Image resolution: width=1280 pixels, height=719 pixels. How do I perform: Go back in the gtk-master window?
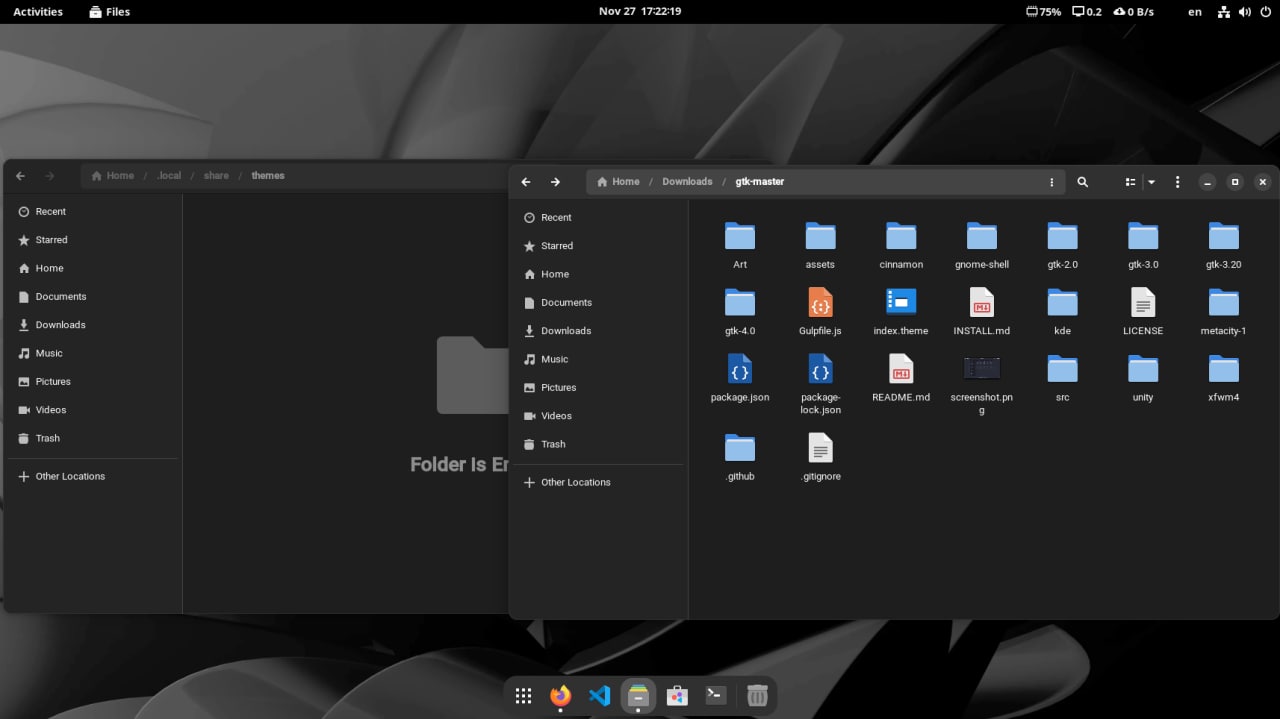coord(526,182)
